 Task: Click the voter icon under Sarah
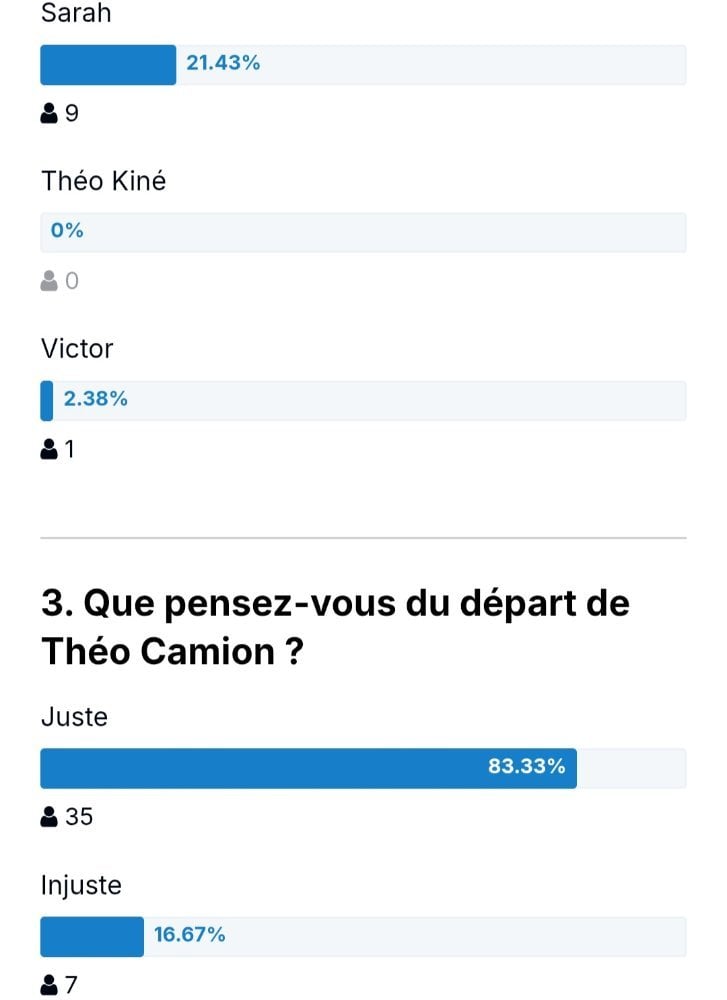click(49, 114)
